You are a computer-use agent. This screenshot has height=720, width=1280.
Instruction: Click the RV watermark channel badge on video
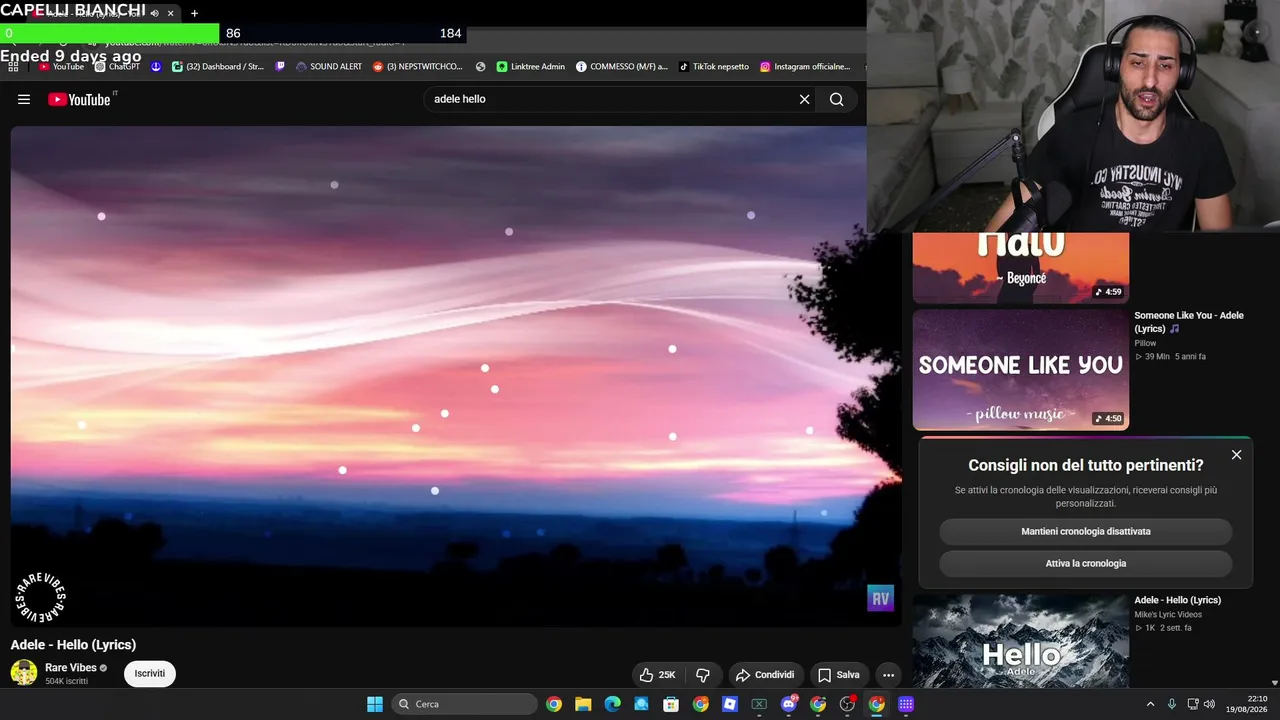pos(880,598)
